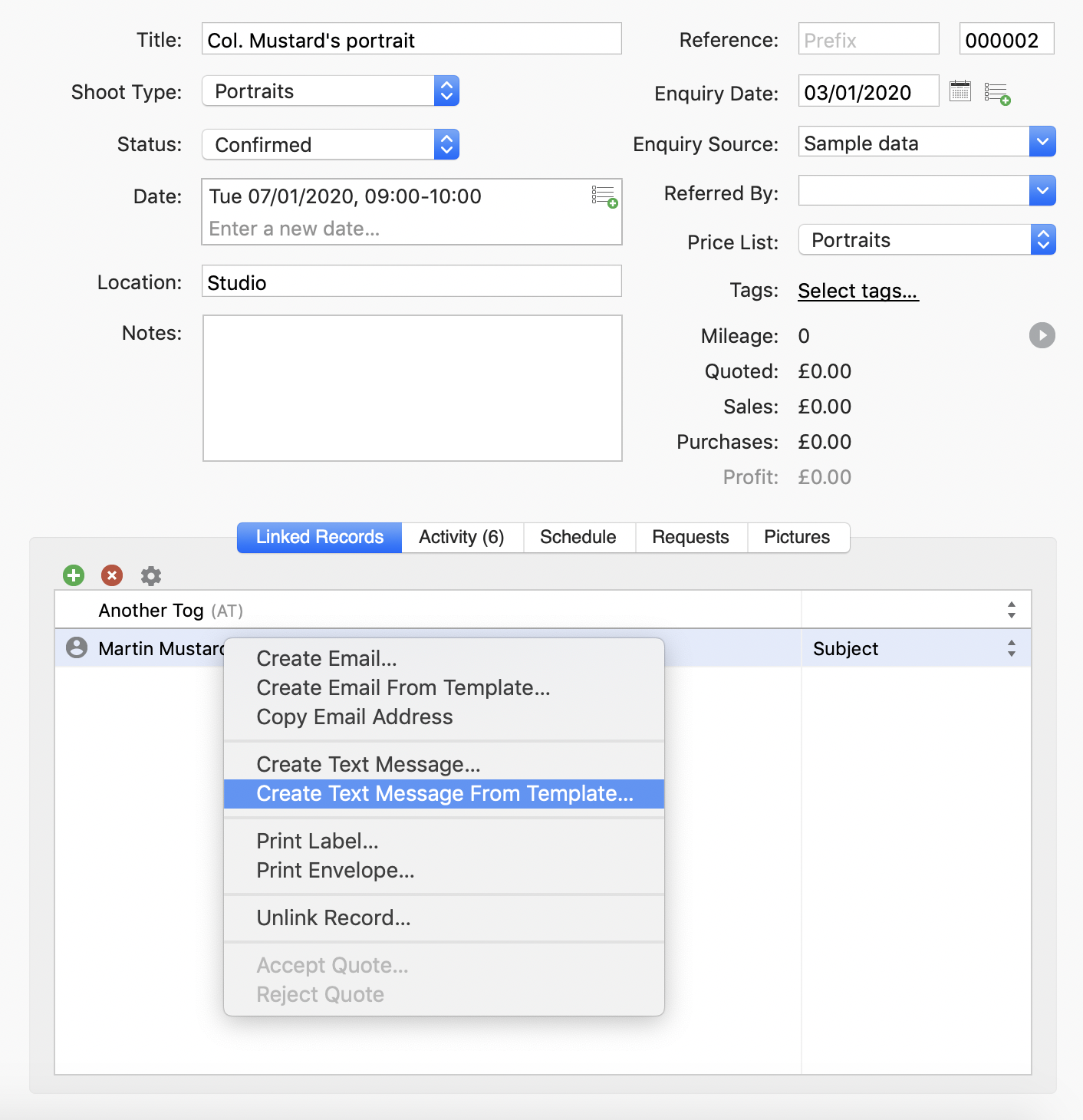Click the list-add icon beside Enquiry Date

(x=997, y=94)
